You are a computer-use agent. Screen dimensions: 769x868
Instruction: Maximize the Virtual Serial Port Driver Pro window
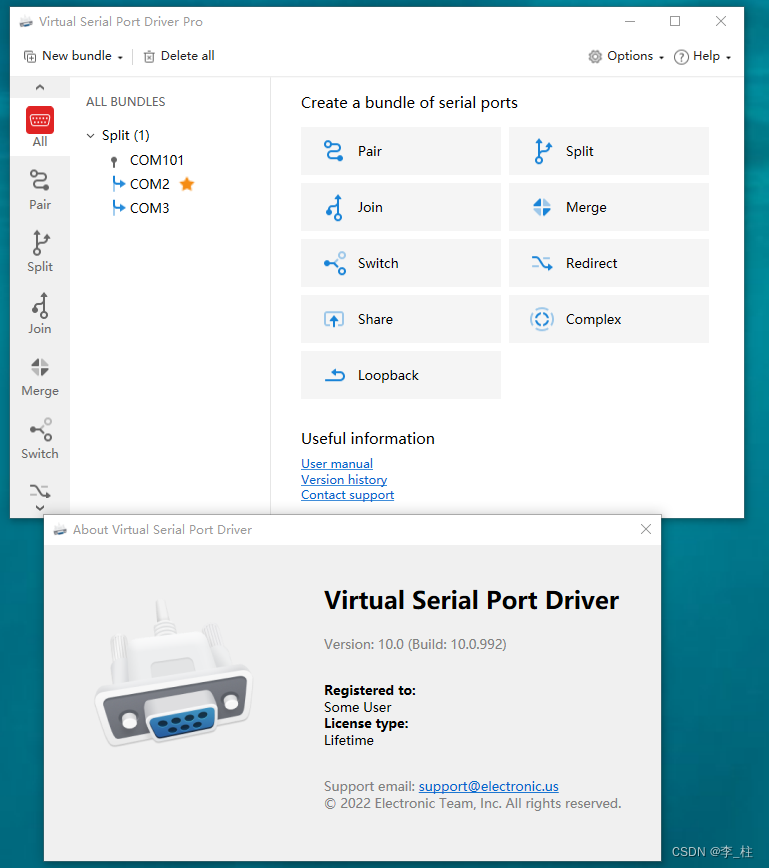tap(675, 21)
